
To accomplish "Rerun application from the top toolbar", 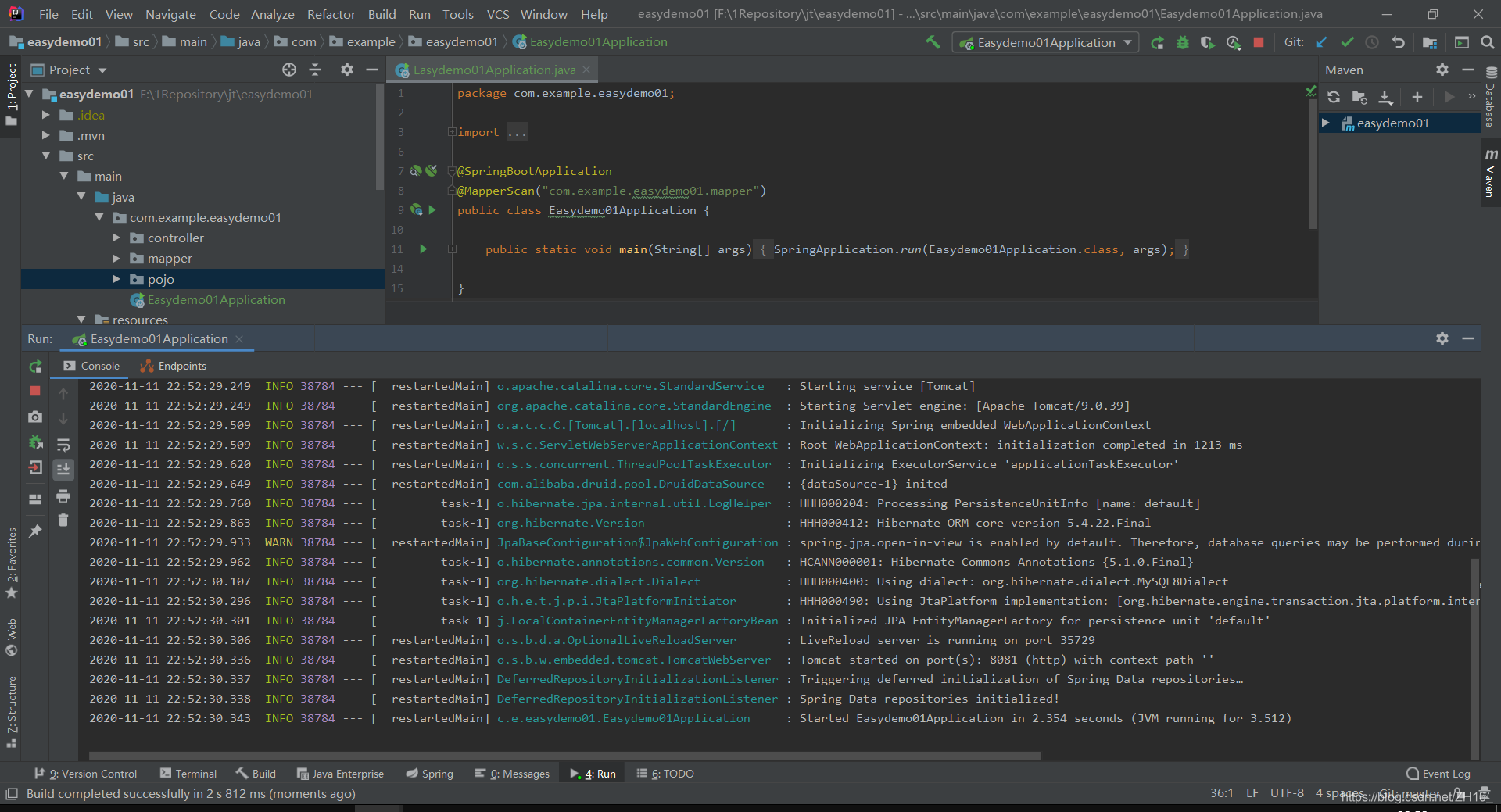I will click(1158, 42).
